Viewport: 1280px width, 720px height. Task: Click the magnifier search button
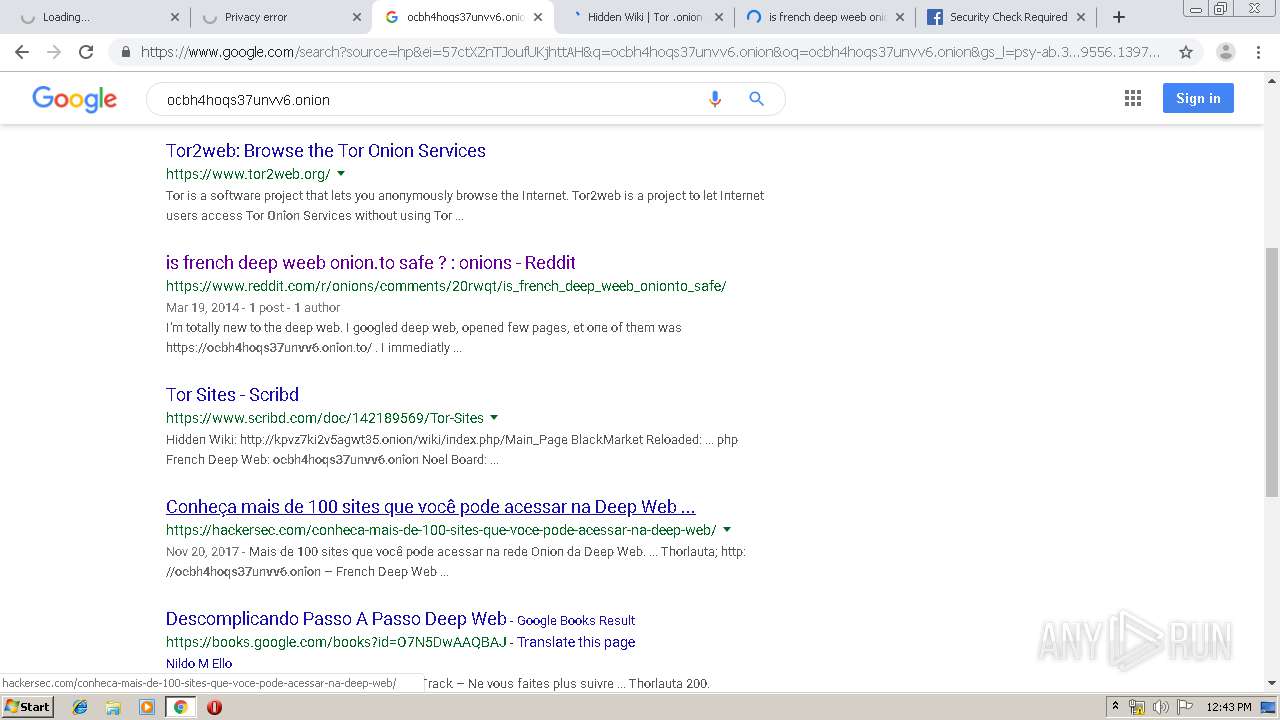tap(757, 99)
